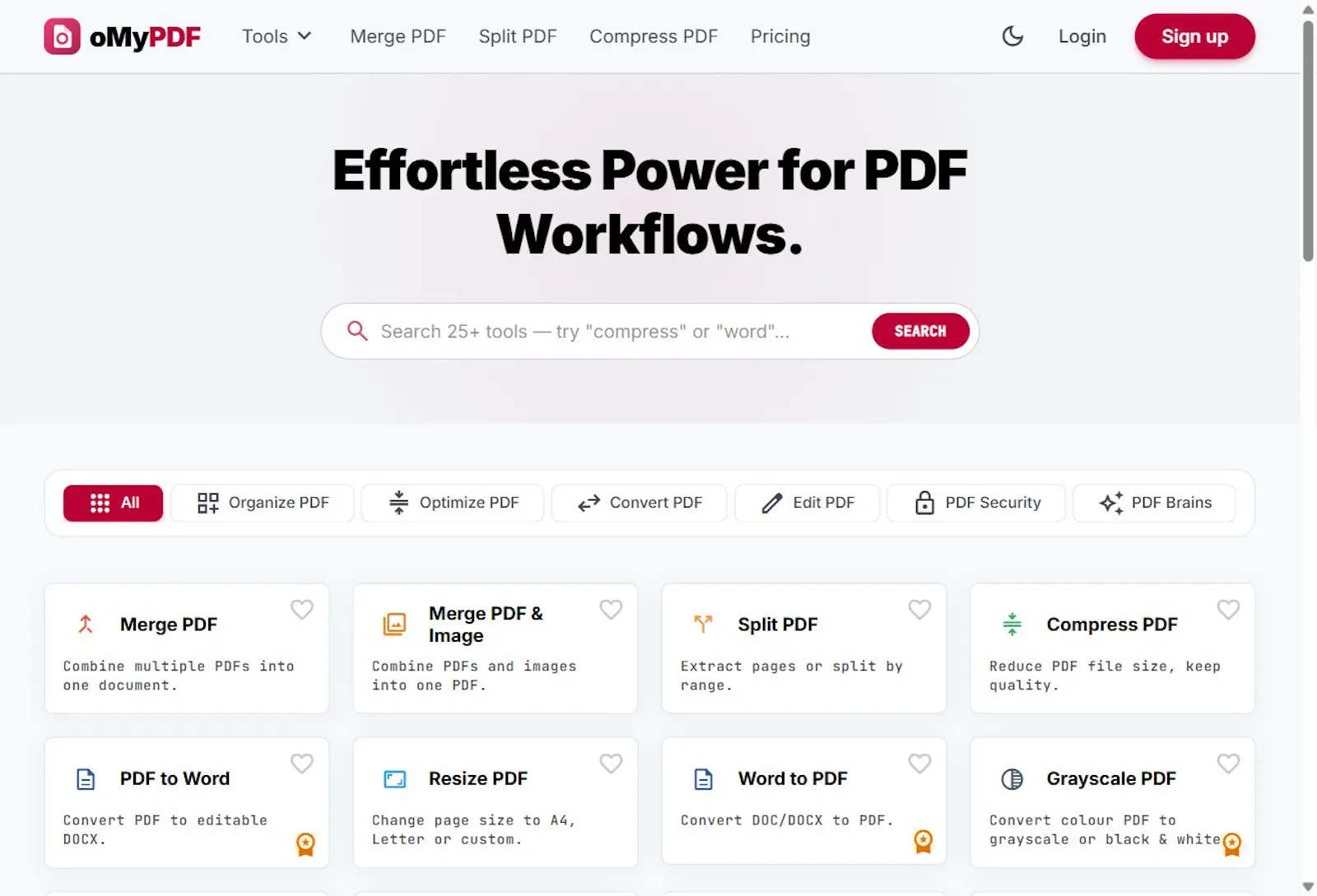The height and width of the screenshot is (896, 1317).
Task: Click the Merge PDF card arrow icon
Action: pyautogui.click(x=86, y=624)
